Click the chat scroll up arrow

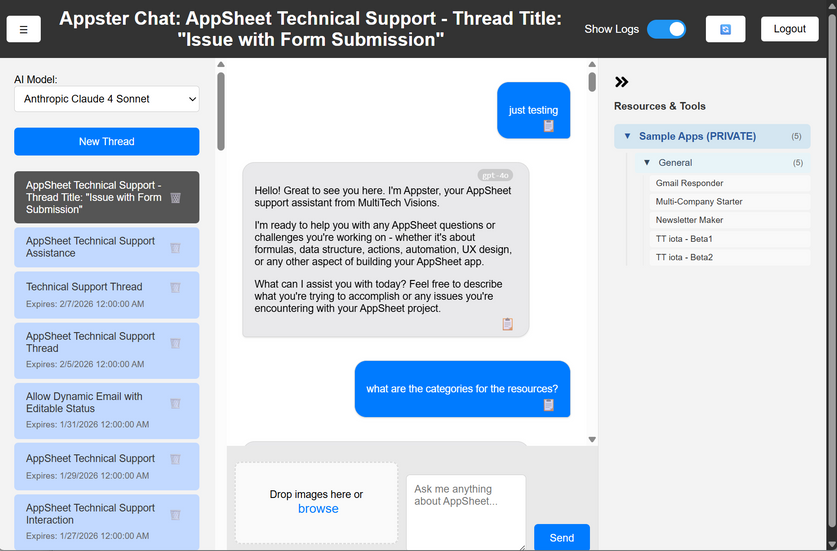592,65
